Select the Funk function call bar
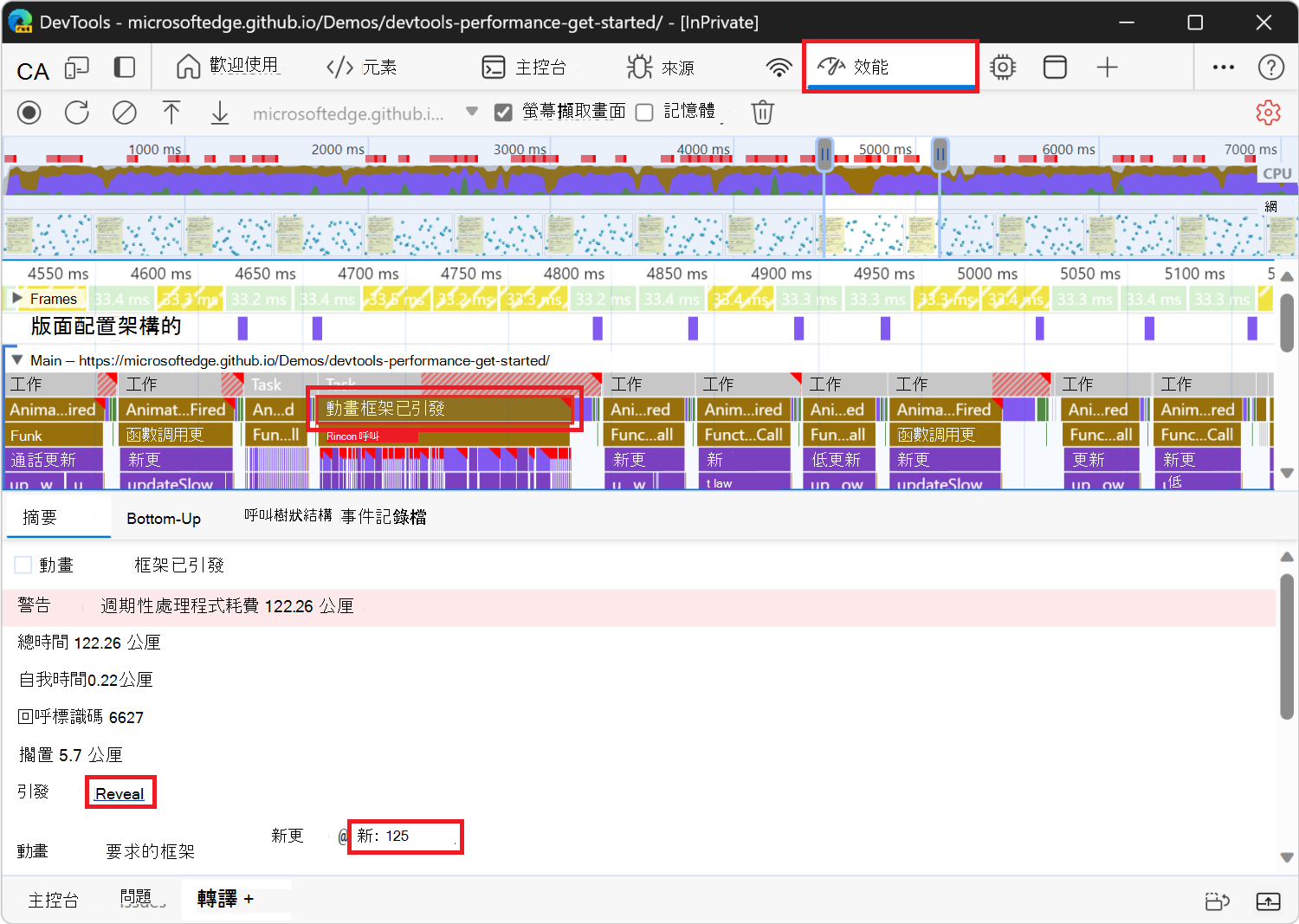This screenshot has width=1299, height=924. 55,435
